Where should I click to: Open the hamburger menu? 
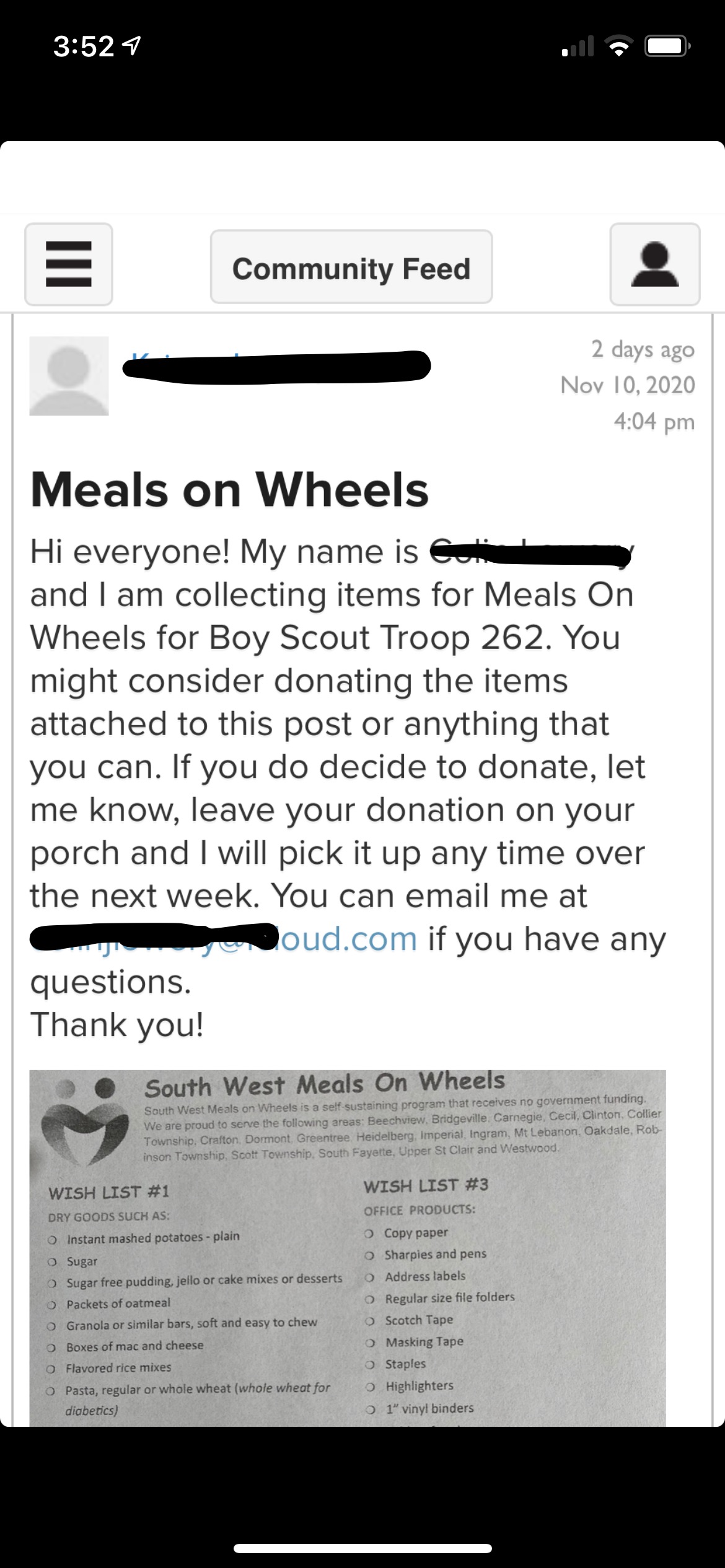pos(69,264)
